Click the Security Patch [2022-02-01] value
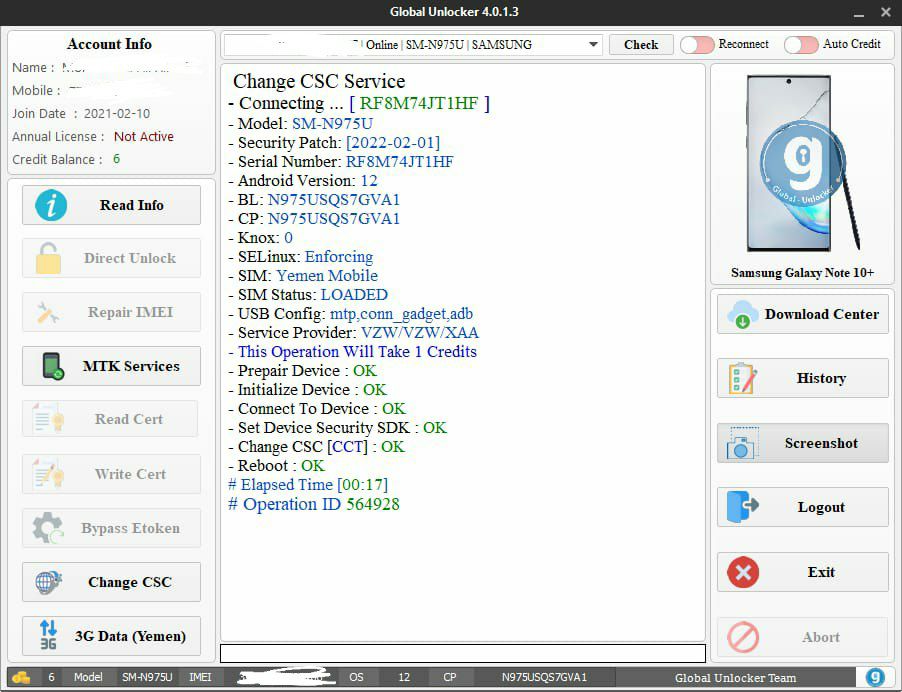Viewport: 902px width, 692px height. coord(393,143)
